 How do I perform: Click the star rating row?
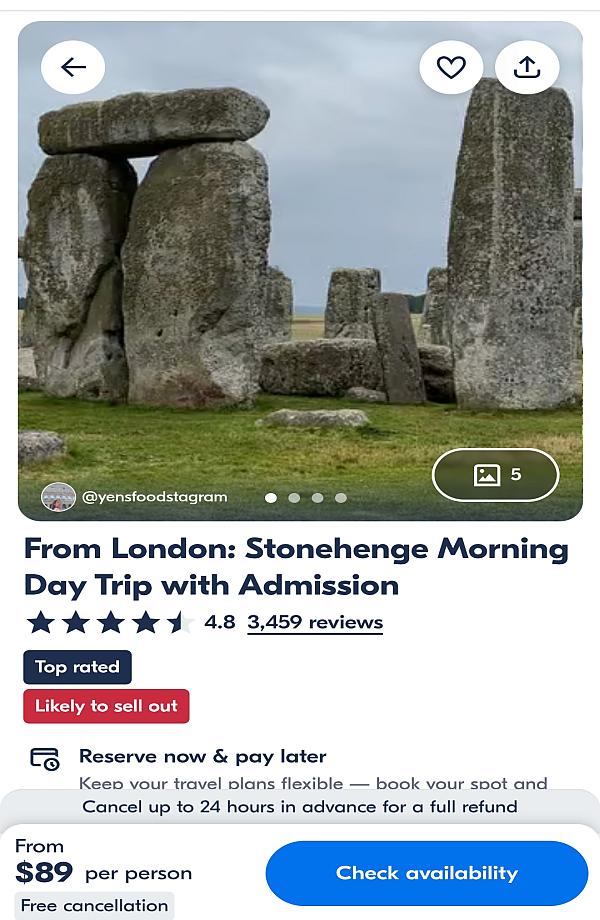pos(110,622)
